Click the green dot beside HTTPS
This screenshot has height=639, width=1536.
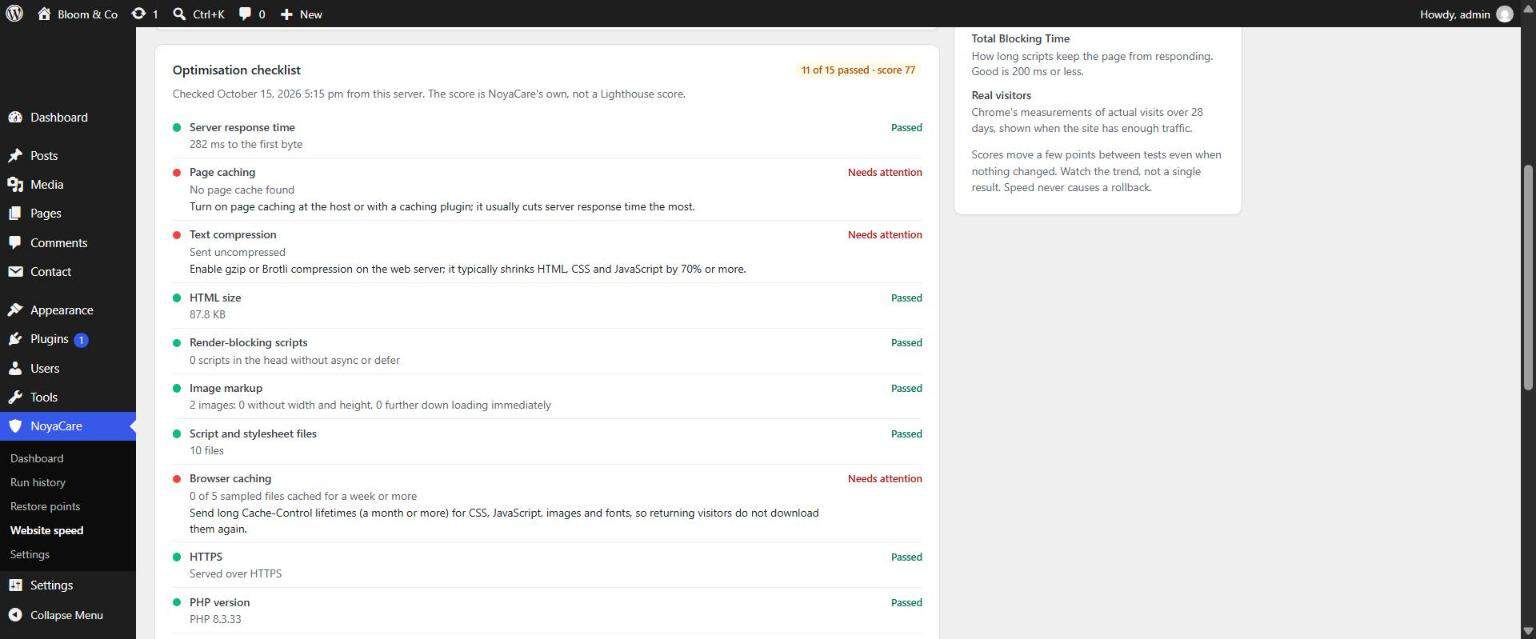[x=177, y=557]
